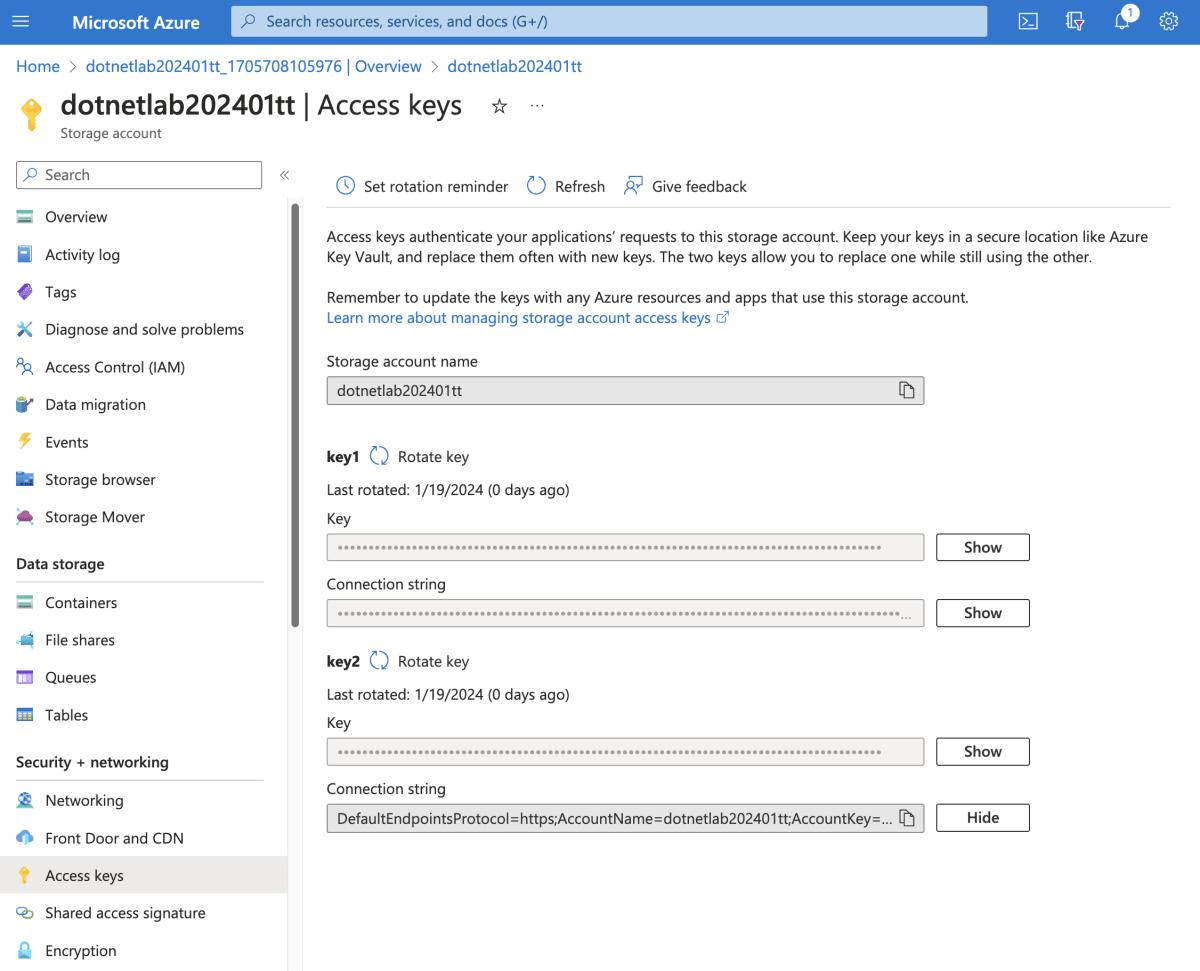Open portal settings gear
Viewport: 1200px width, 971px height.
click(1168, 21)
